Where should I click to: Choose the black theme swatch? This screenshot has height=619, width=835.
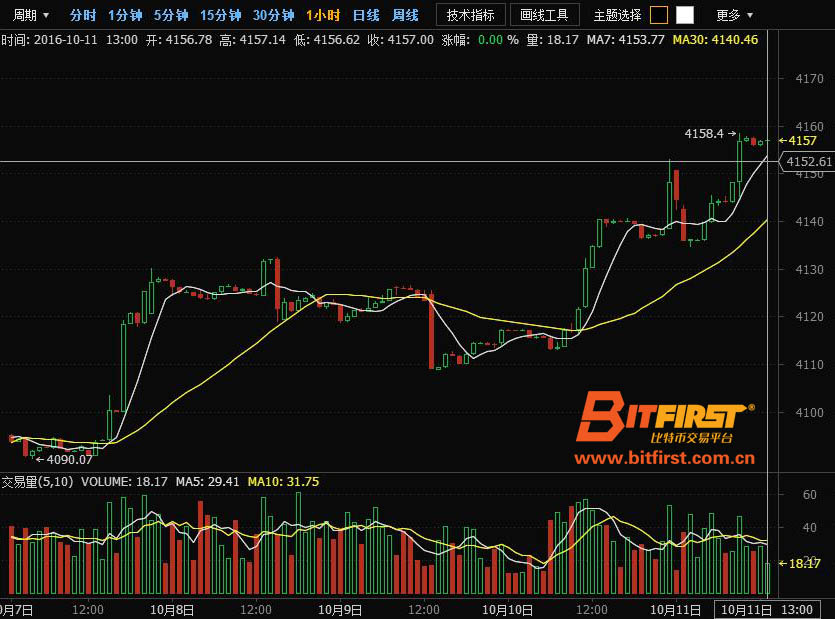(659, 15)
